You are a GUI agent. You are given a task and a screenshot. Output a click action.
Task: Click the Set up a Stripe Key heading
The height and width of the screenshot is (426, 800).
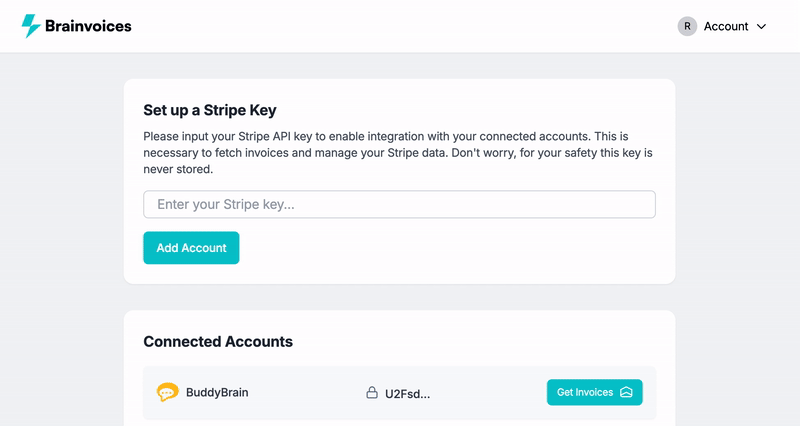(x=210, y=110)
